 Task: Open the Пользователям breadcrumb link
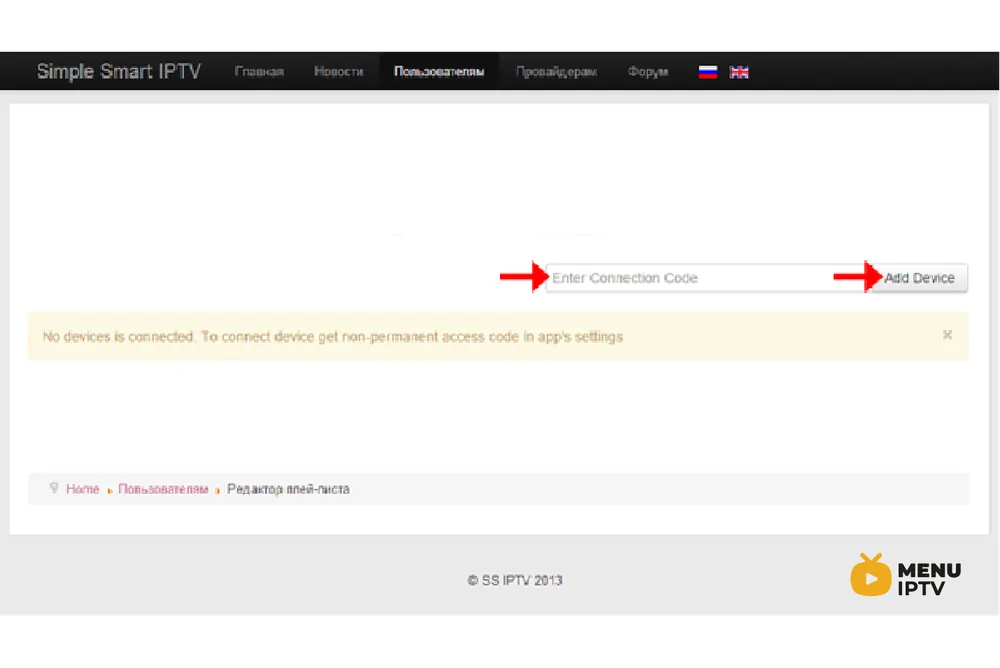coord(163,489)
